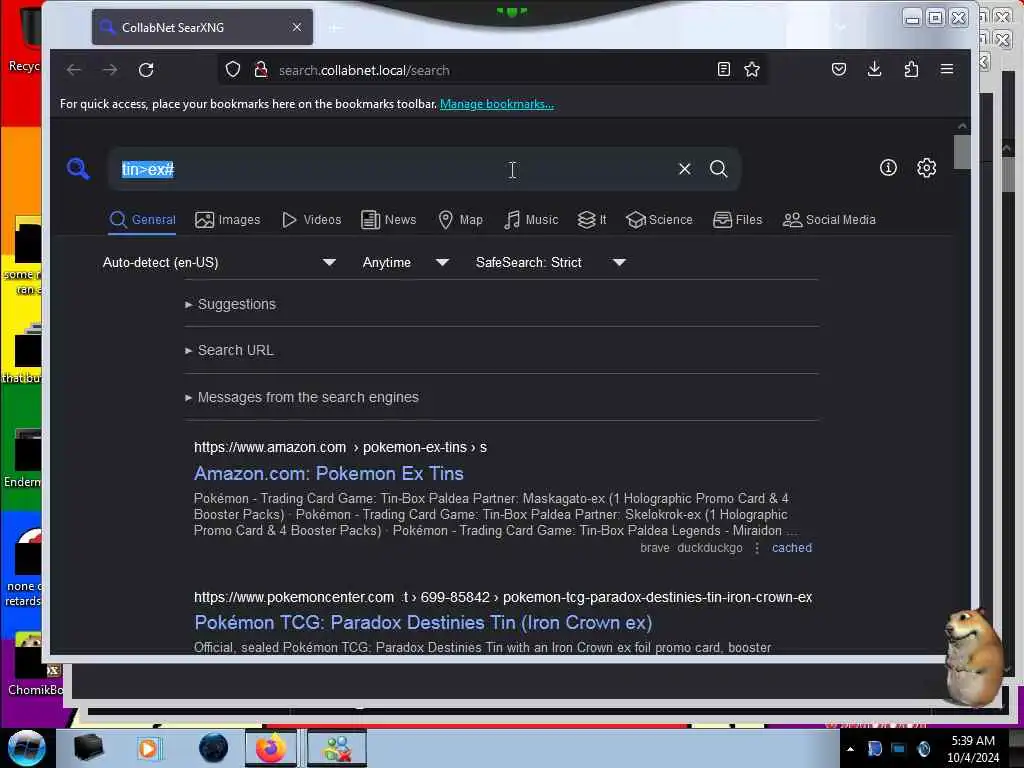
Task: Click the SearXNG logo magnifier
Action: click(x=78, y=168)
